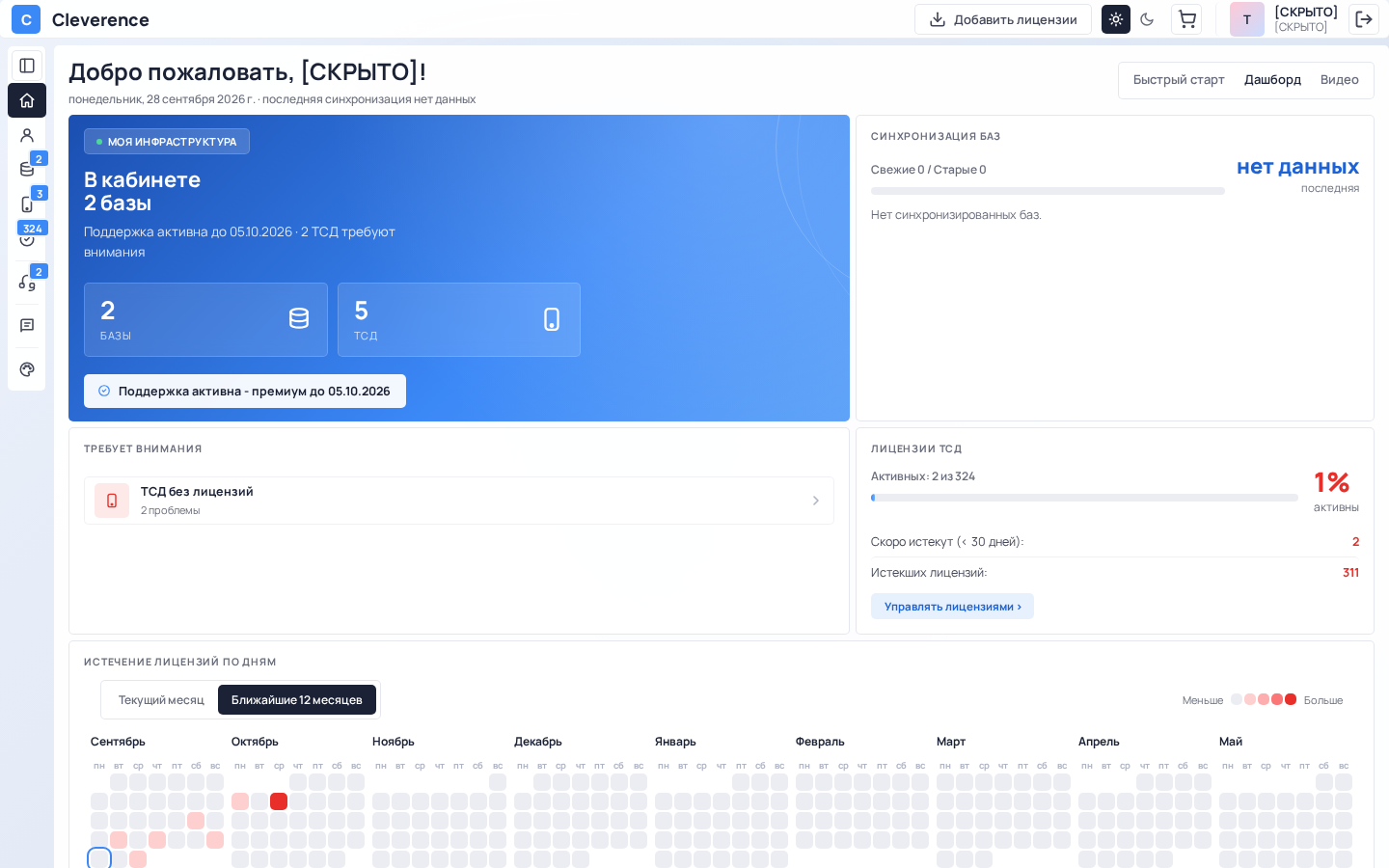
Task: Select the 'Текущий месяц' period toggle
Action: pos(161,700)
